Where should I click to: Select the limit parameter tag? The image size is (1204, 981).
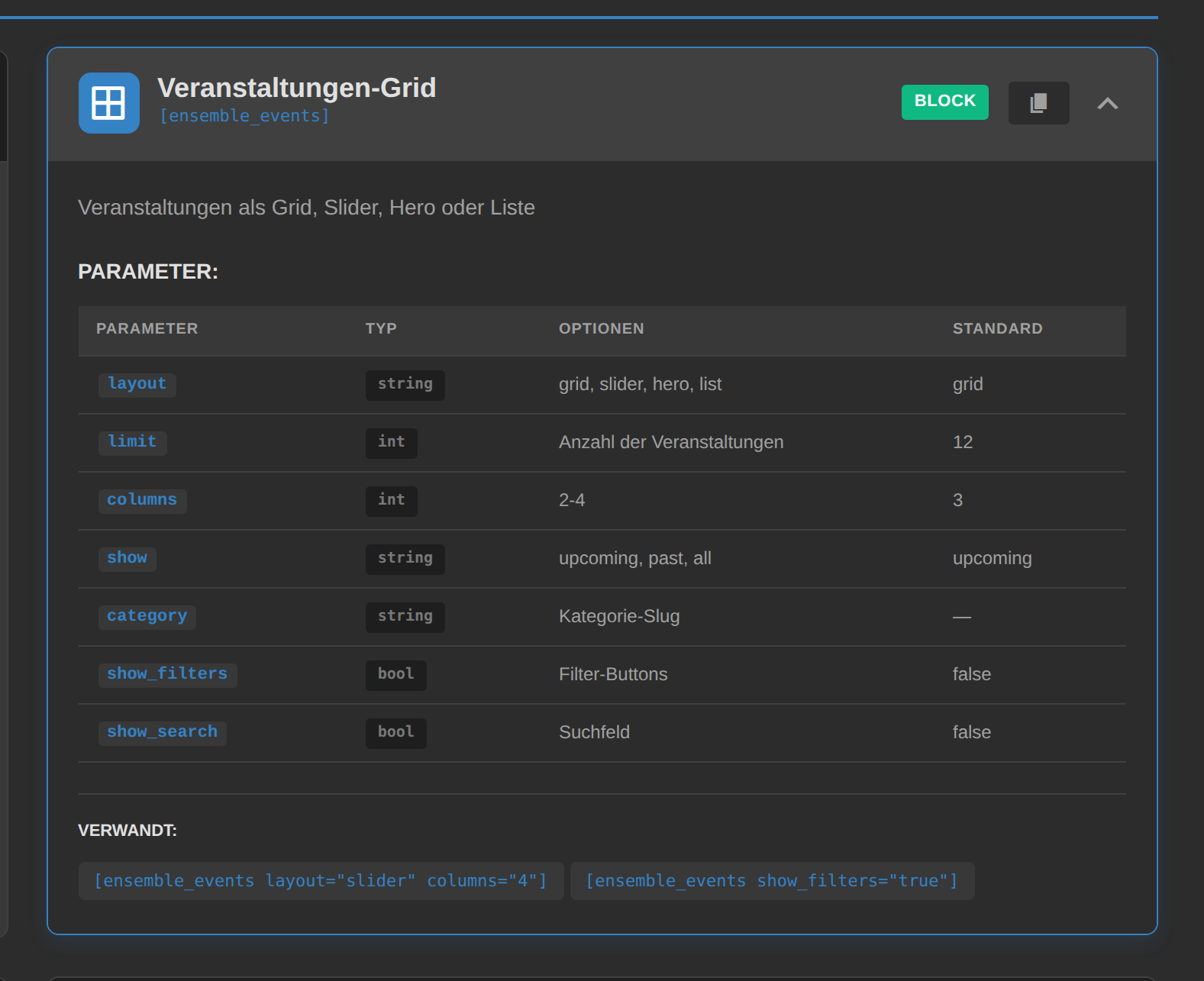[132, 442]
